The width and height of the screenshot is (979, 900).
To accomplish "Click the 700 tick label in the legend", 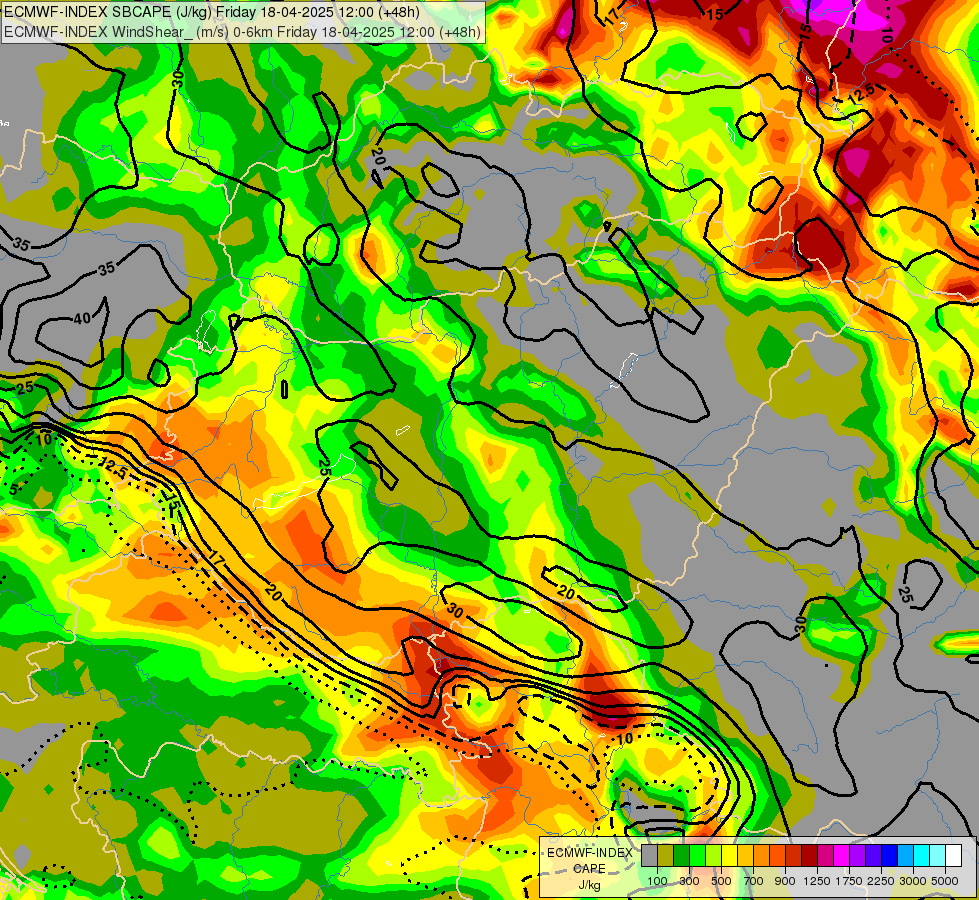I will (754, 881).
